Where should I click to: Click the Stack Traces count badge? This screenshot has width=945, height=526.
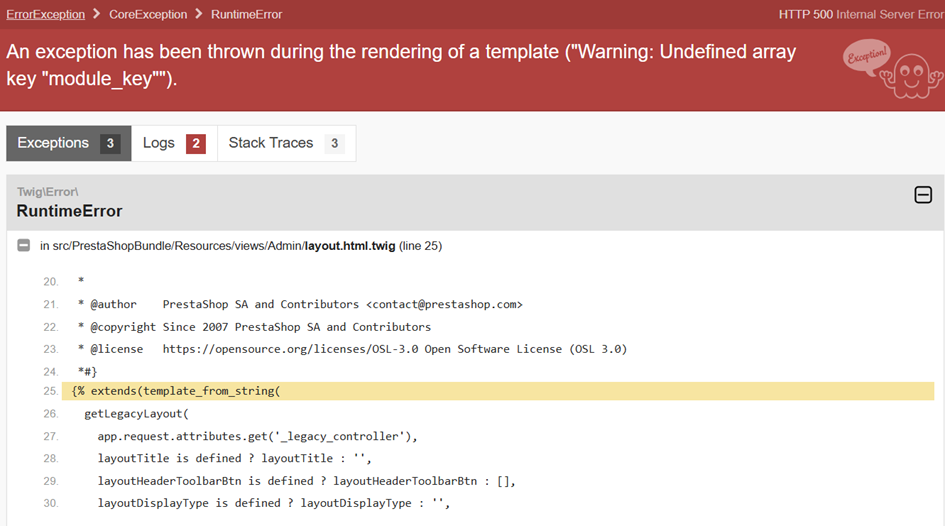335,144
